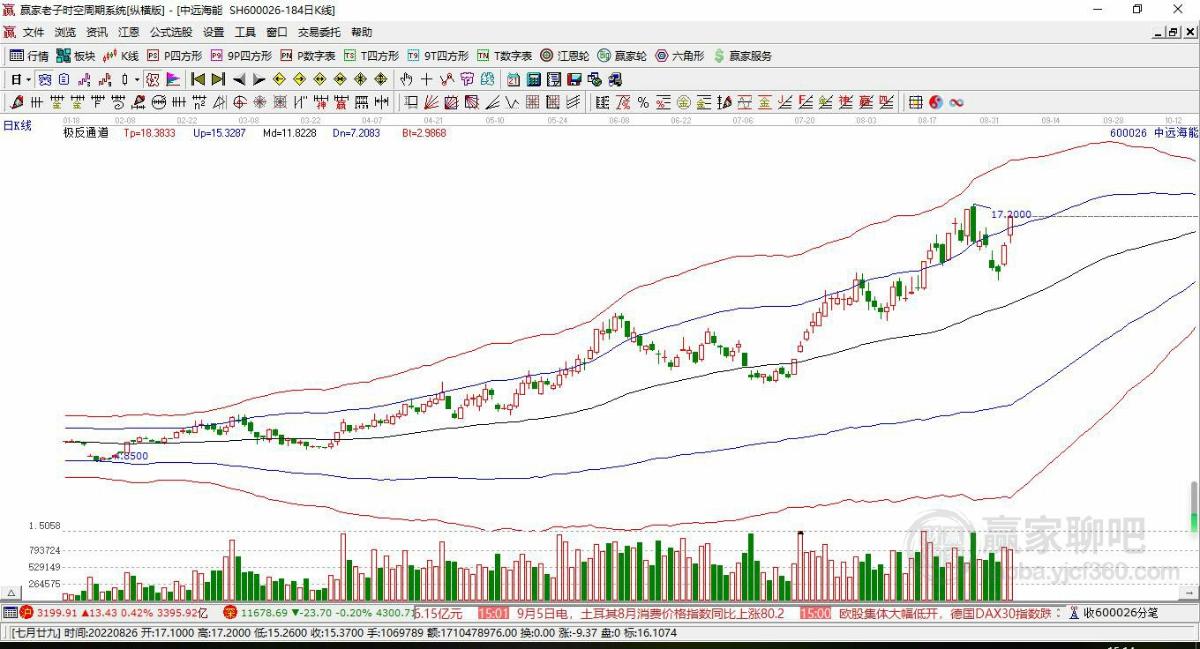Click the gold 金 circle icon
This screenshot has height=649, width=1200.
coord(683,102)
